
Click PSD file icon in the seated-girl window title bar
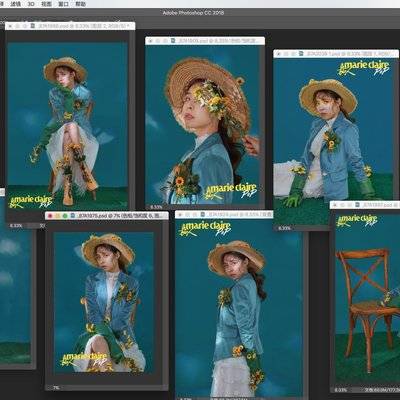(x=32, y=25)
